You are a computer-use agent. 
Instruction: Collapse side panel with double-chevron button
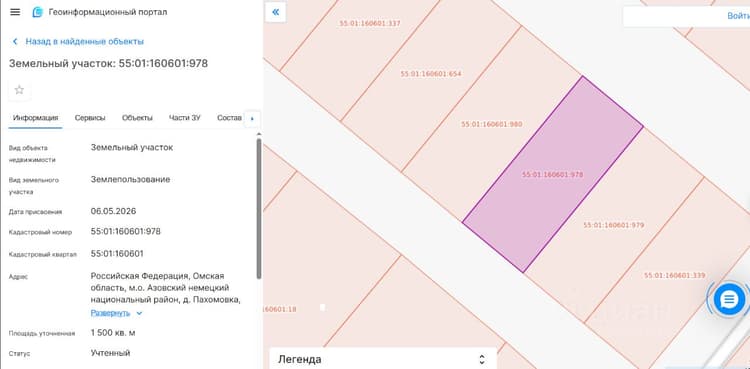point(276,12)
